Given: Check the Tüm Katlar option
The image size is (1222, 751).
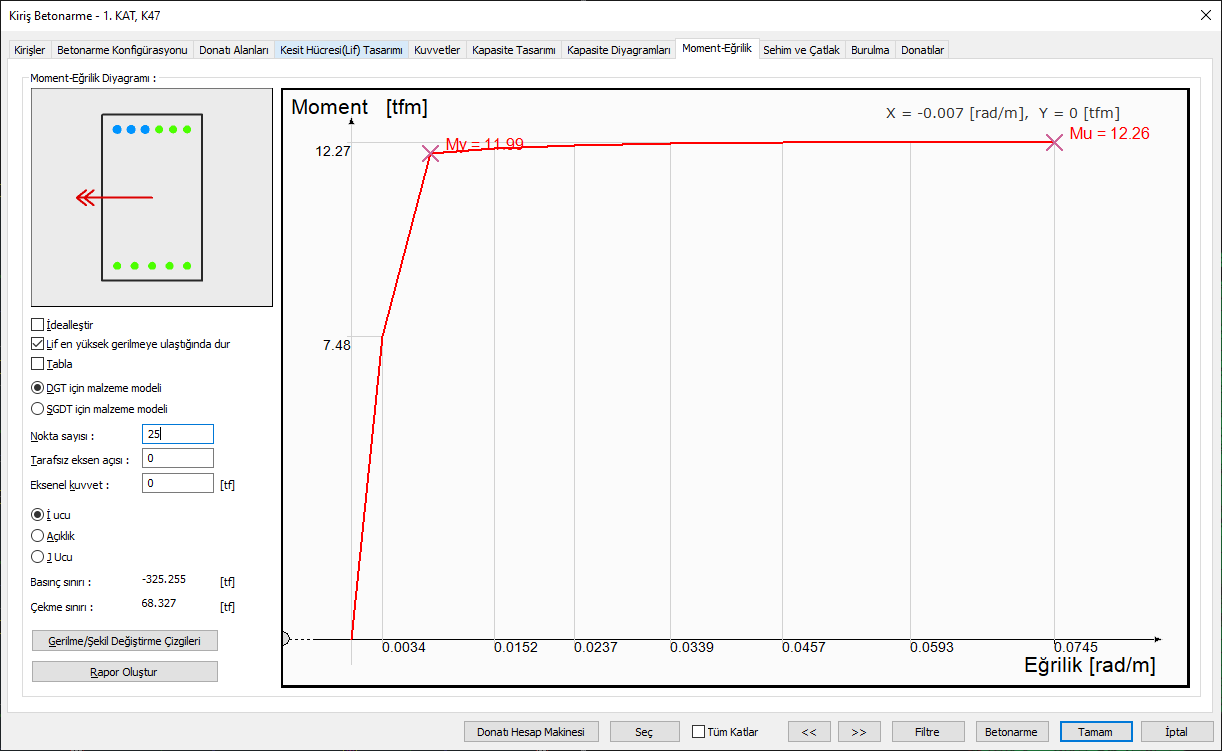Looking at the screenshot, I should point(699,732).
